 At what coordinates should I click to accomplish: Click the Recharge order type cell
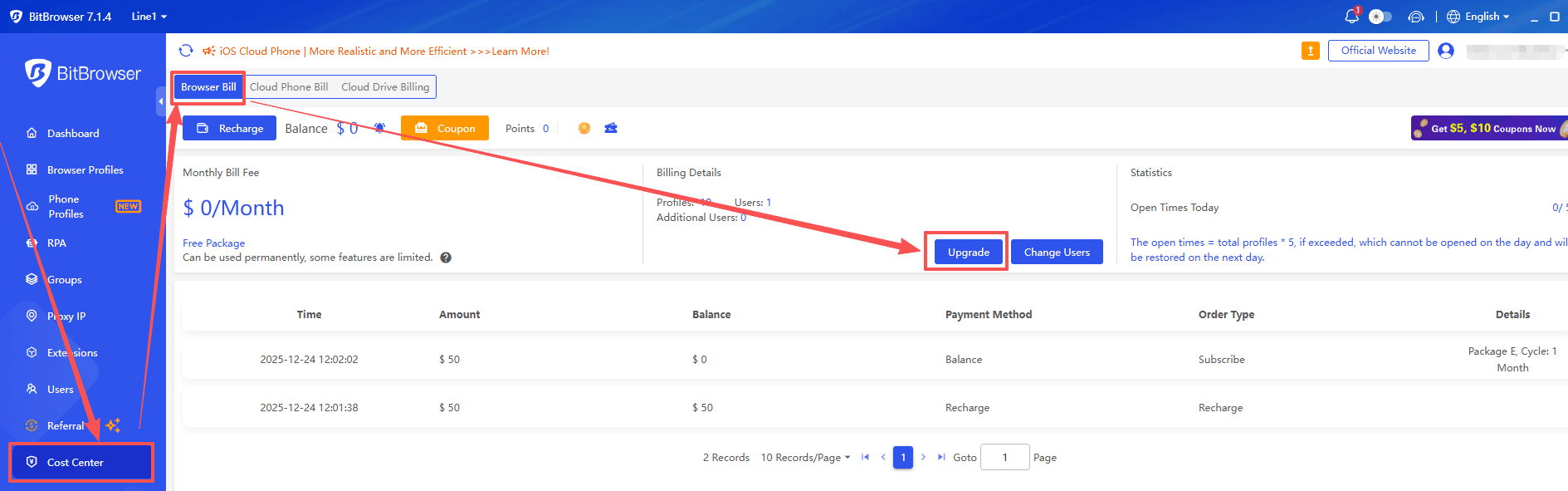pos(1220,408)
